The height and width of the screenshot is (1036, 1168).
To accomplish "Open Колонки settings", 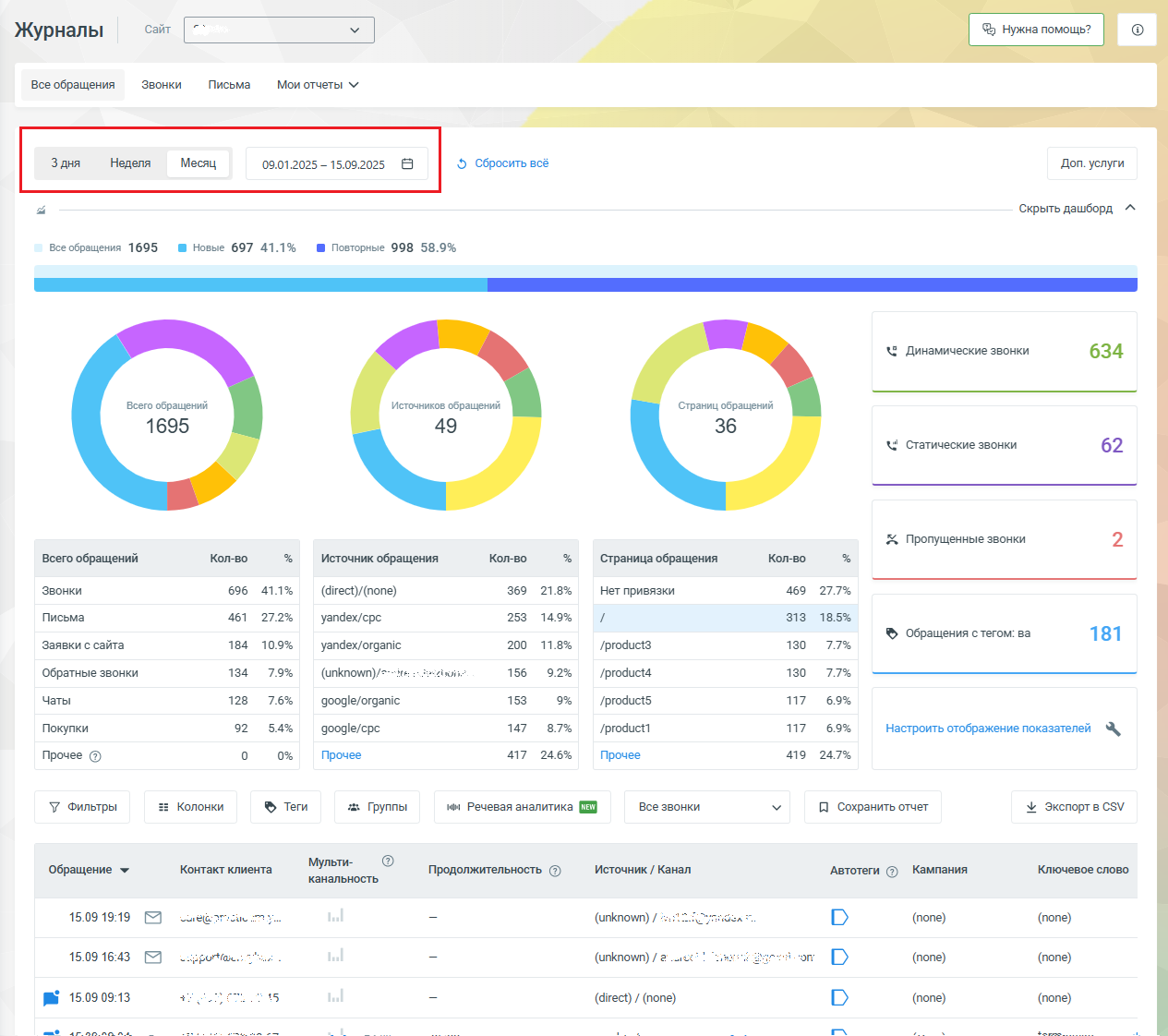I will pos(190,807).
